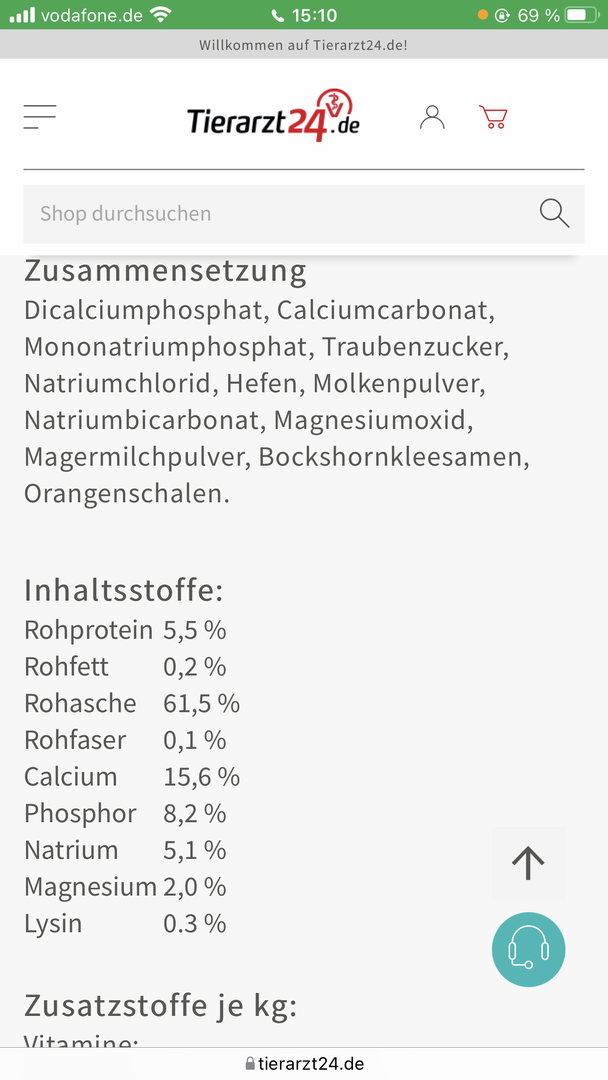This screenshot has height=1080, width=608.
Task: Tap the Wi-Fi icon in status bar
Action: [160, 15]
